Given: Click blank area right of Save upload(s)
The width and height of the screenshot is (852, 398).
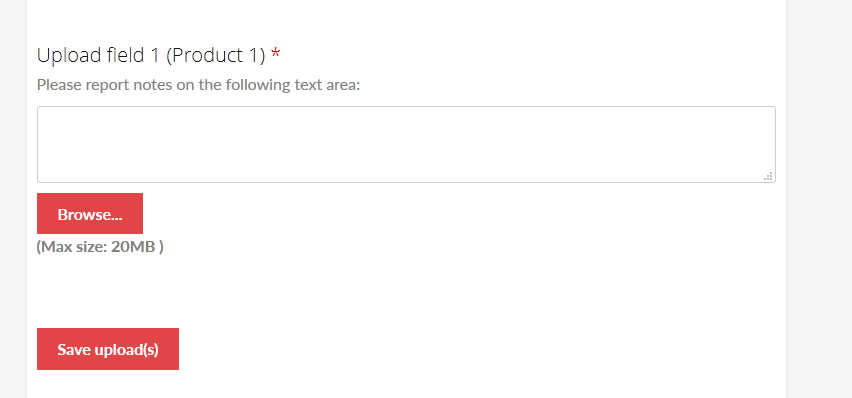Looking at the screenshot, I should click(478, 349).
